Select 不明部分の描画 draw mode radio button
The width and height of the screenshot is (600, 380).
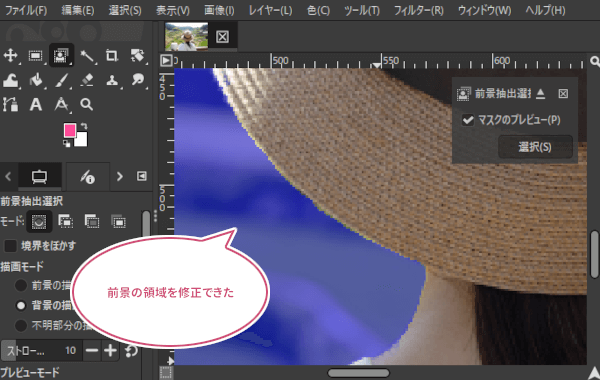pyautogui.click(x=21, y=325)
